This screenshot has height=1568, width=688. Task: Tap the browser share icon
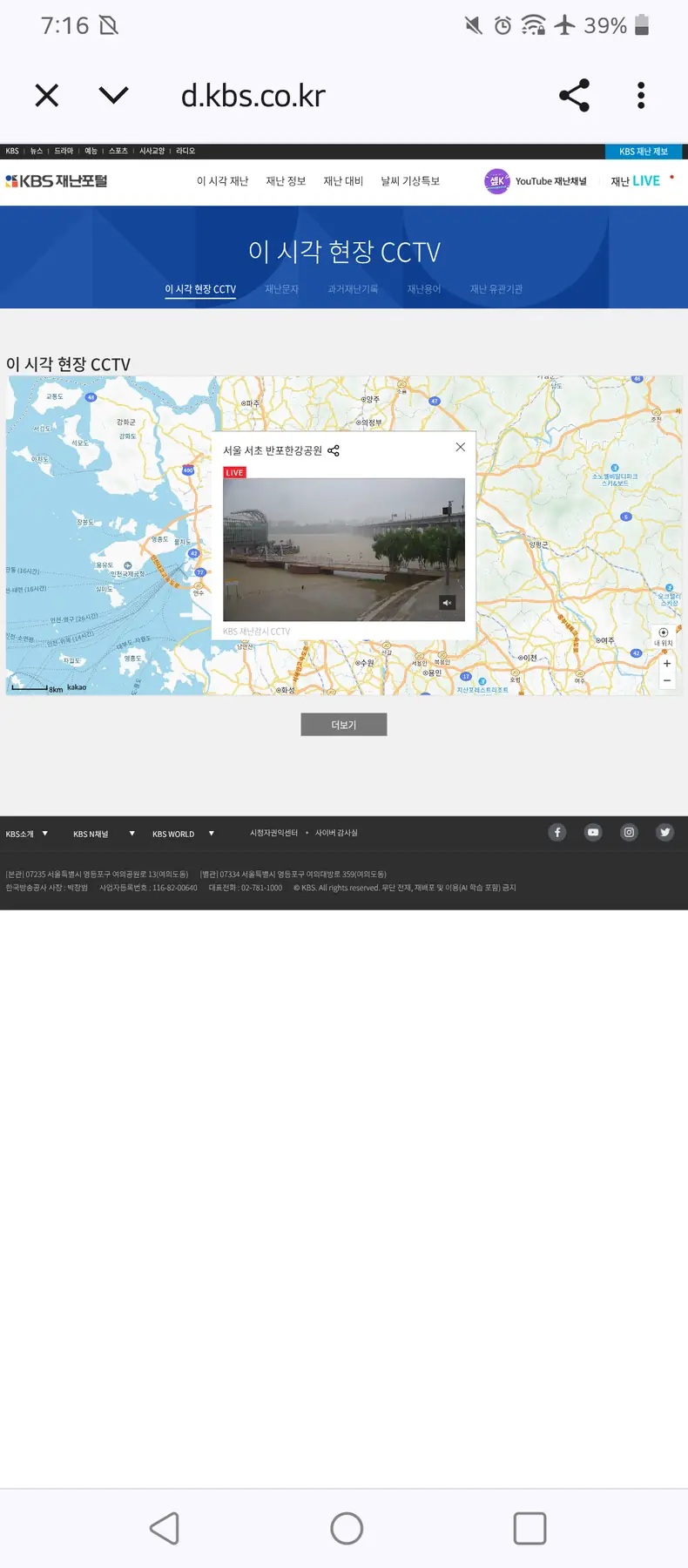point(574,95)
